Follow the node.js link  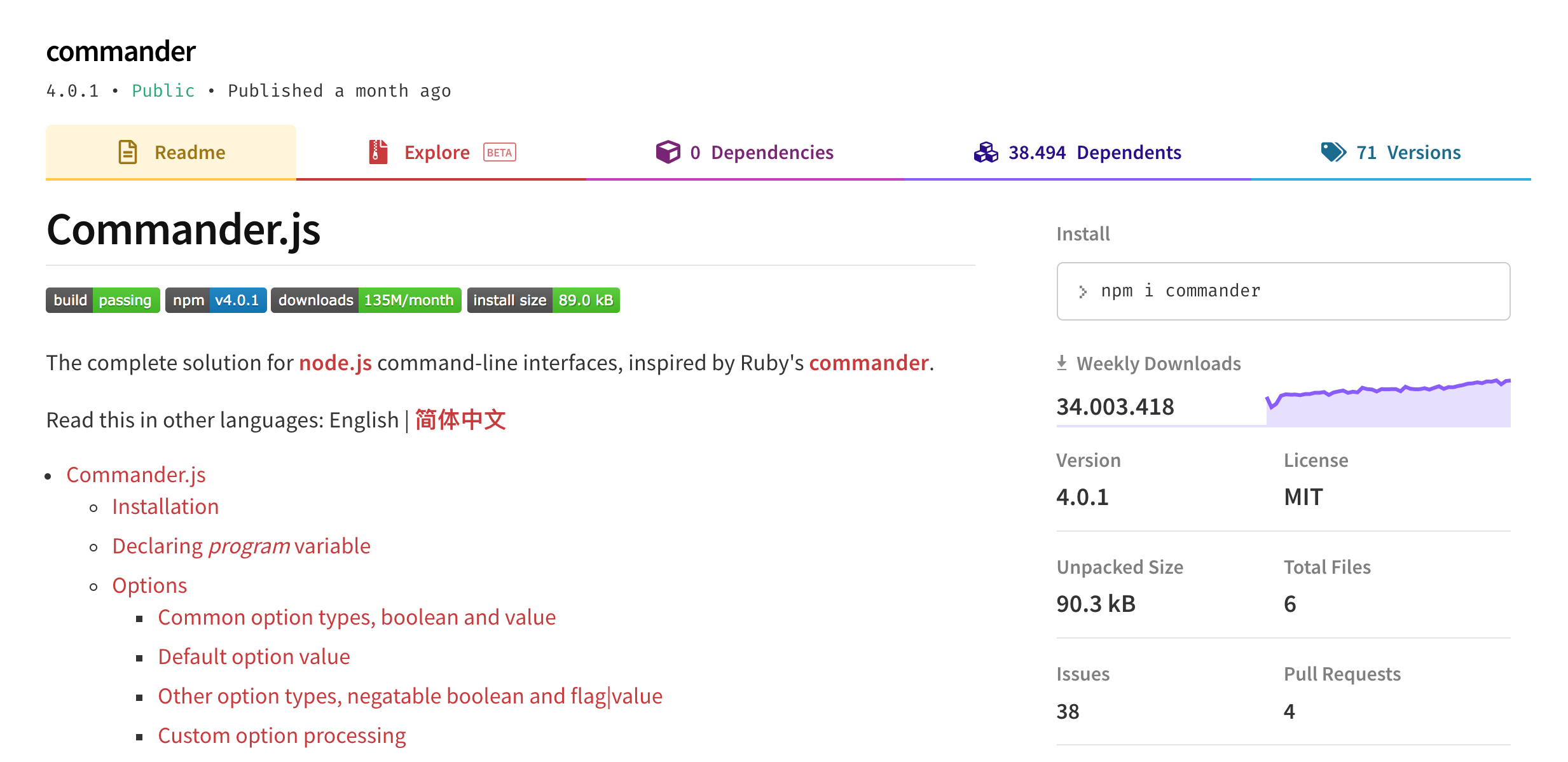click(x=335, y=363)
